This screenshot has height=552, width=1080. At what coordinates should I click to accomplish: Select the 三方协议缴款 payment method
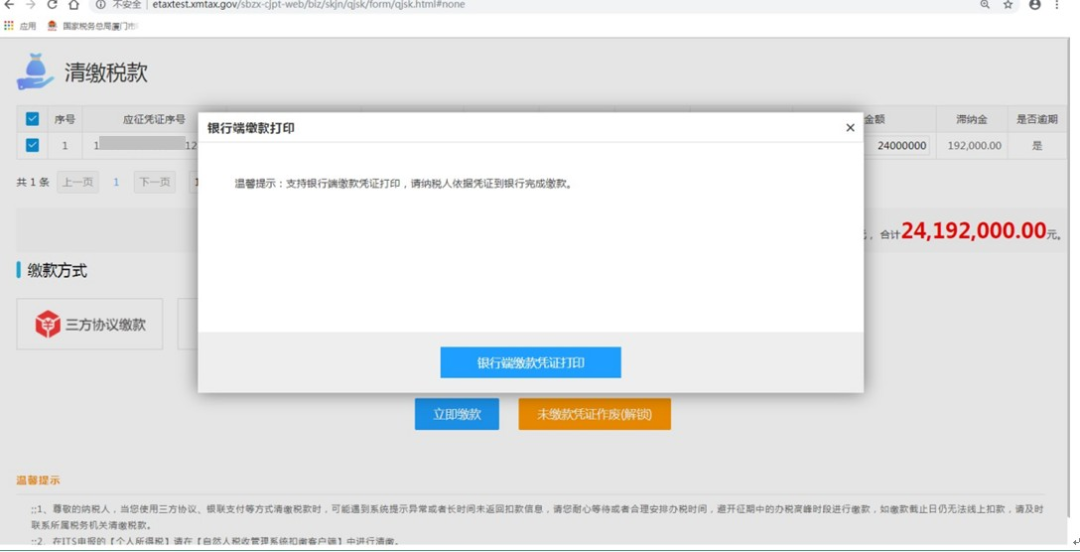(x=90, y=324)
